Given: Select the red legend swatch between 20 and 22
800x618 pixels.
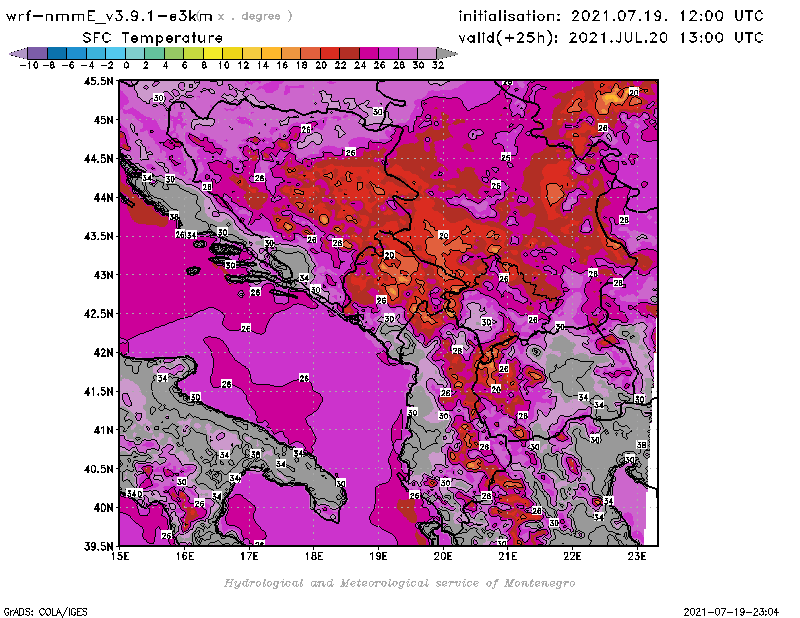Looking at the screenshot, I should pos(330,53).
